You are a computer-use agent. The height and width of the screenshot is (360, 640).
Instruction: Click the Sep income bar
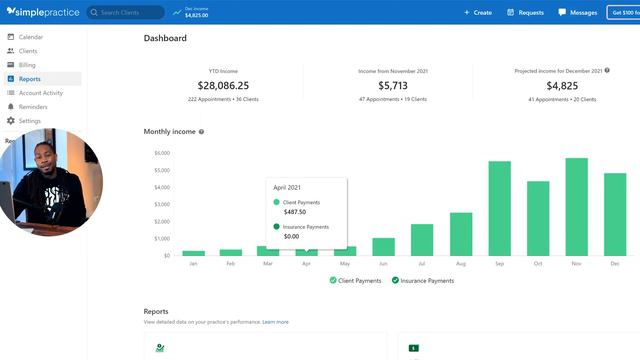click(500, 208)
